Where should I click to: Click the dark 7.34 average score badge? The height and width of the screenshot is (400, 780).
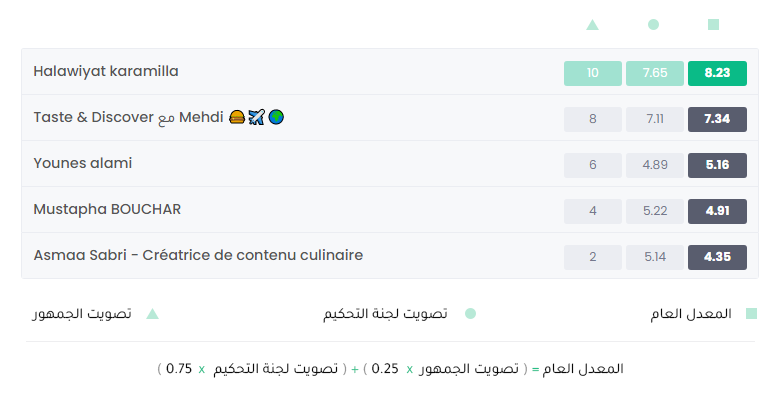point(717,119)
